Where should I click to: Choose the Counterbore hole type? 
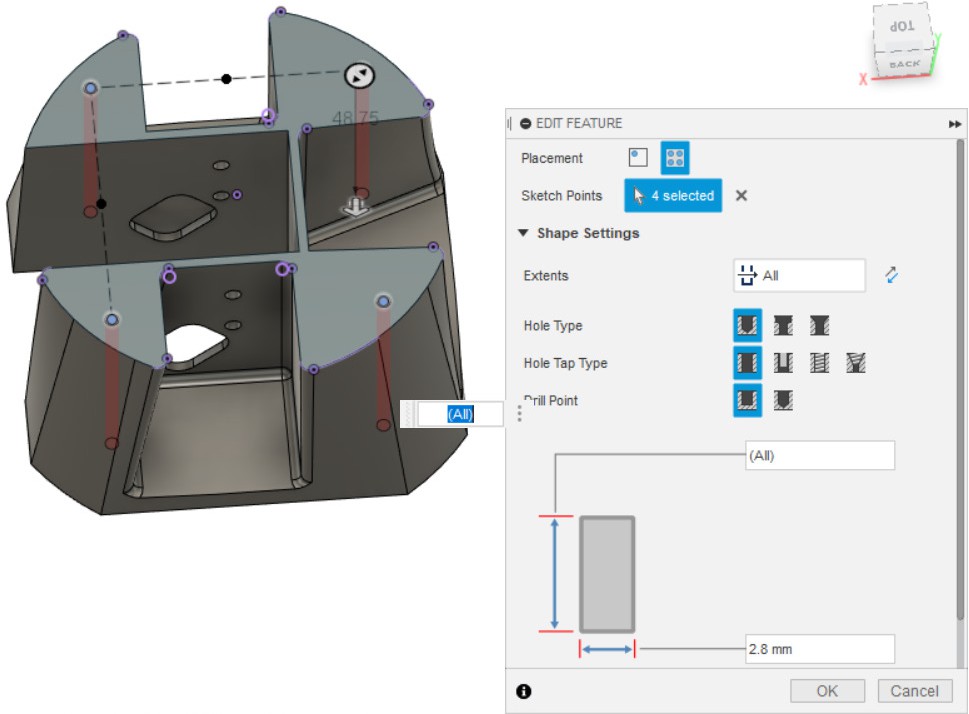pyautogui.click(x=783, y=326)
